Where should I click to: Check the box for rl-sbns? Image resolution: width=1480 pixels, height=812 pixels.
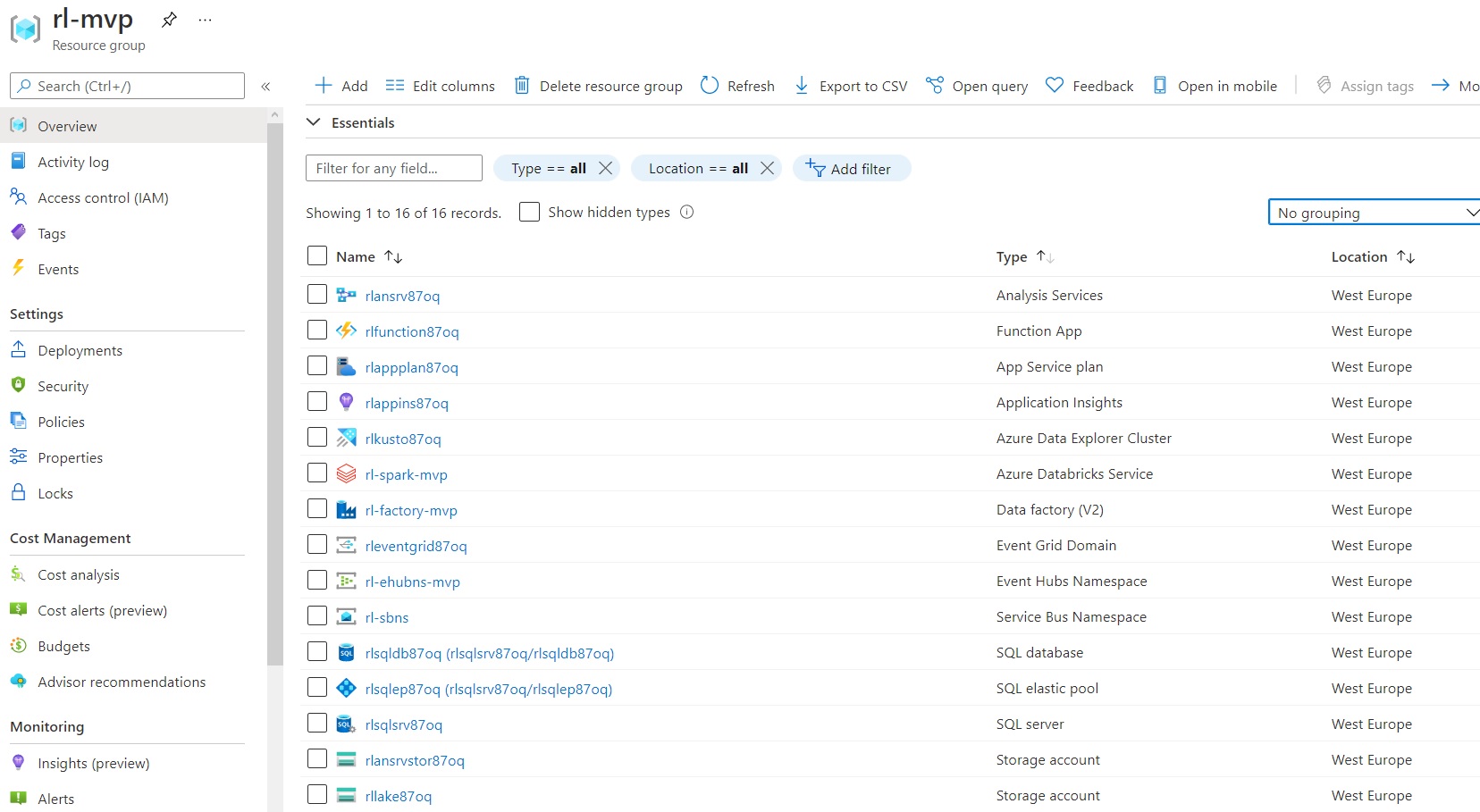(317, 615)
